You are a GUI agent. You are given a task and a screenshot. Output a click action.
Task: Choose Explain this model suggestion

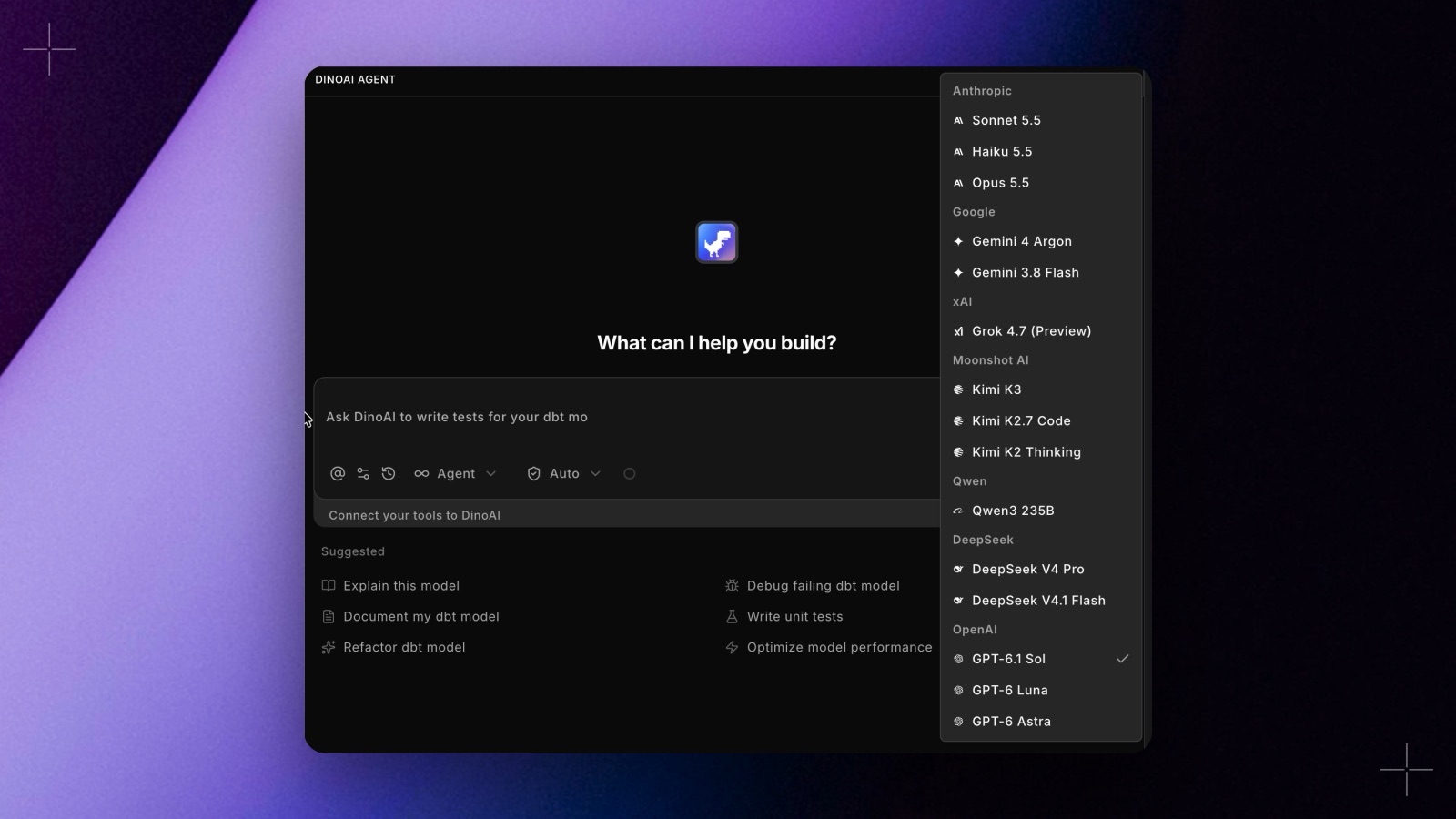point(390,586)
